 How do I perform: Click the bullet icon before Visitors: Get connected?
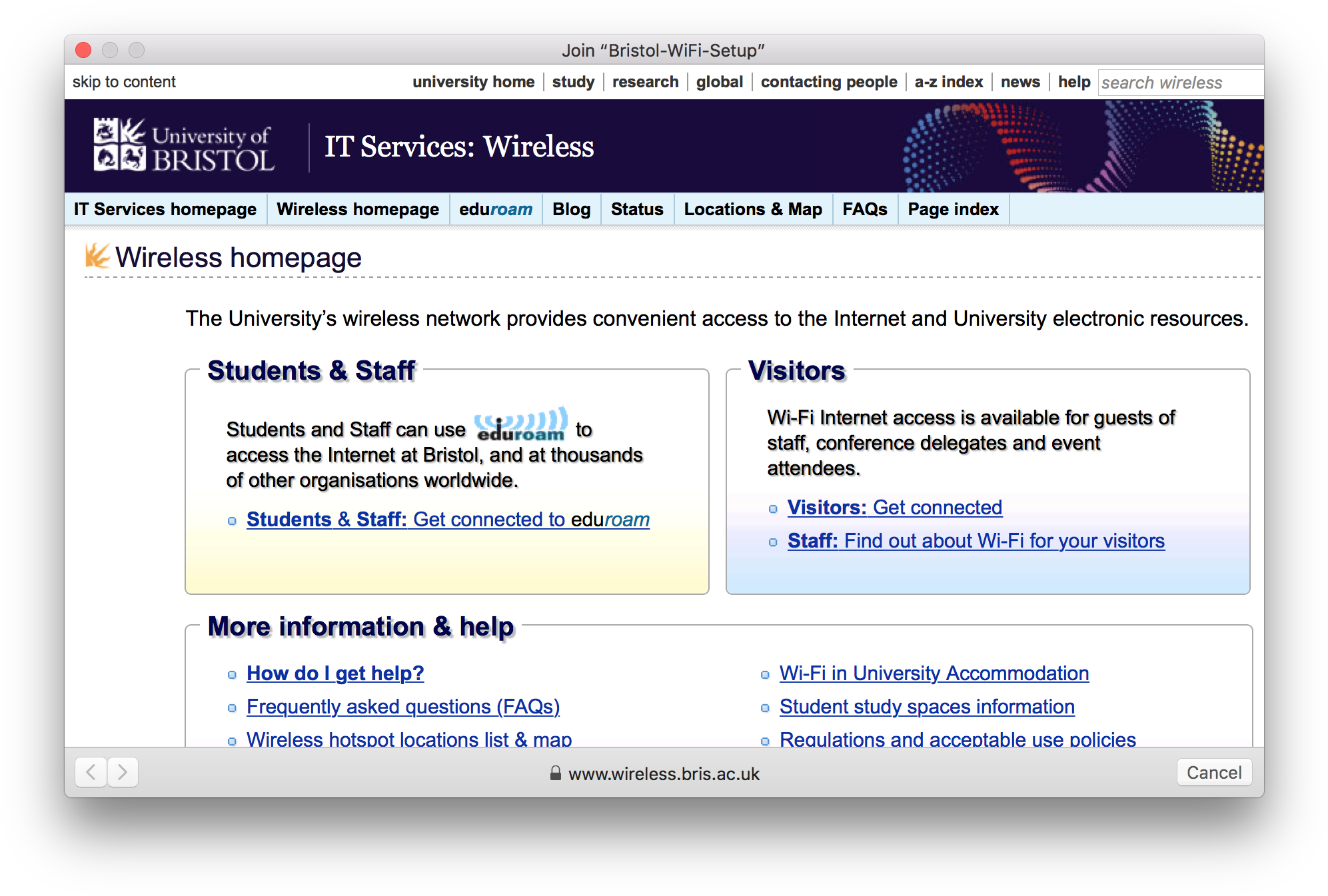(x=772, y=508)
